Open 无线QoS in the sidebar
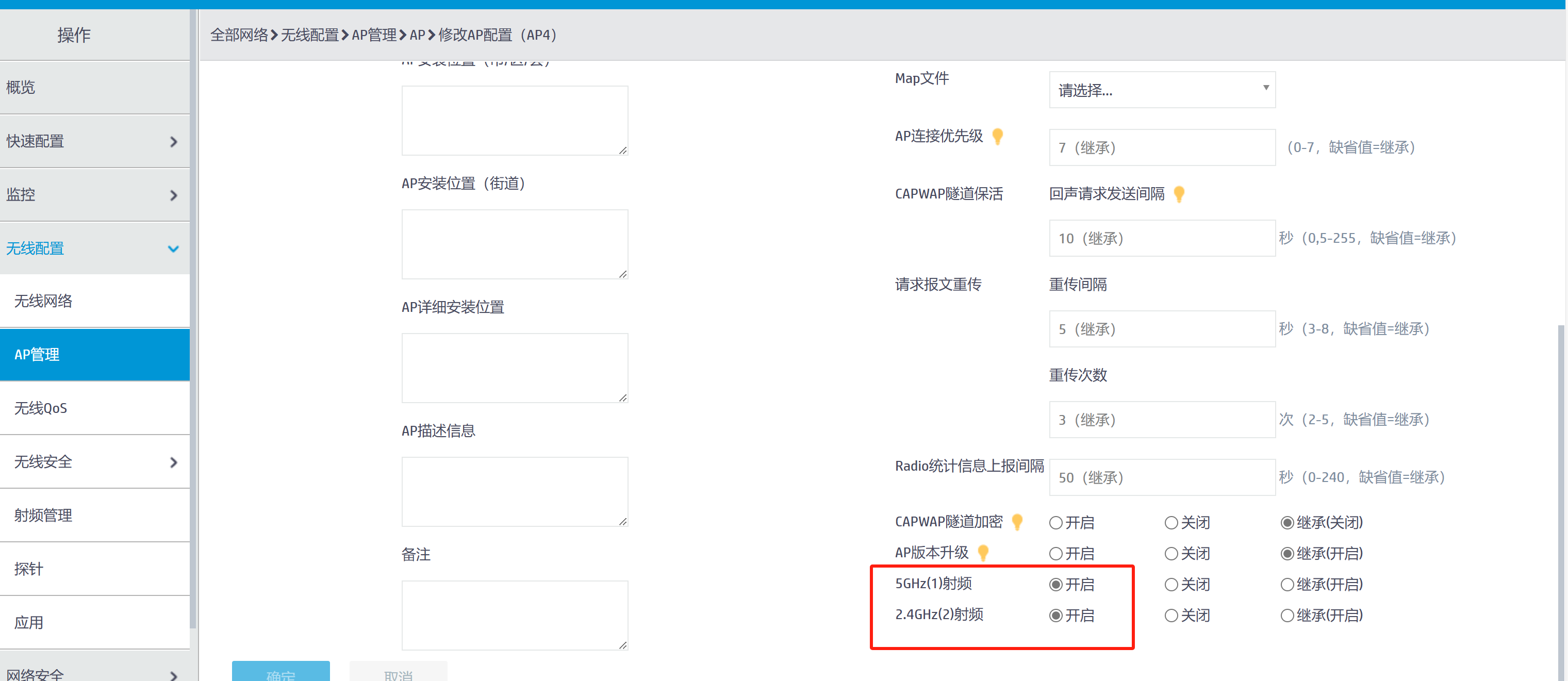 pos(41,408)
